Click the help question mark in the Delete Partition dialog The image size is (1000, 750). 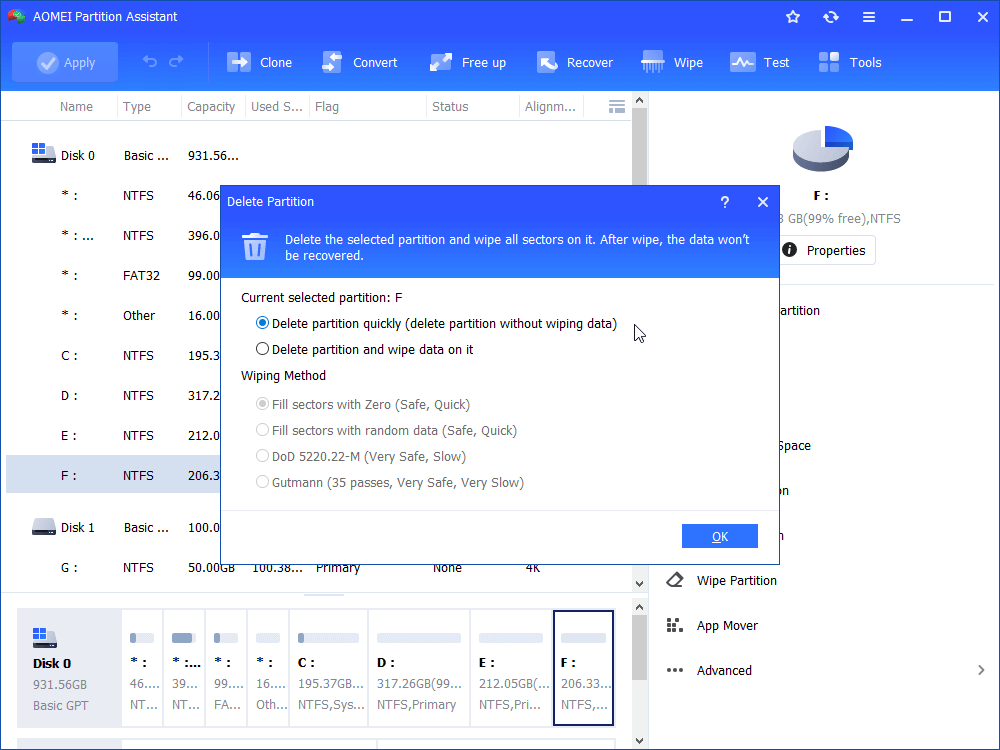tap(724, 202)
